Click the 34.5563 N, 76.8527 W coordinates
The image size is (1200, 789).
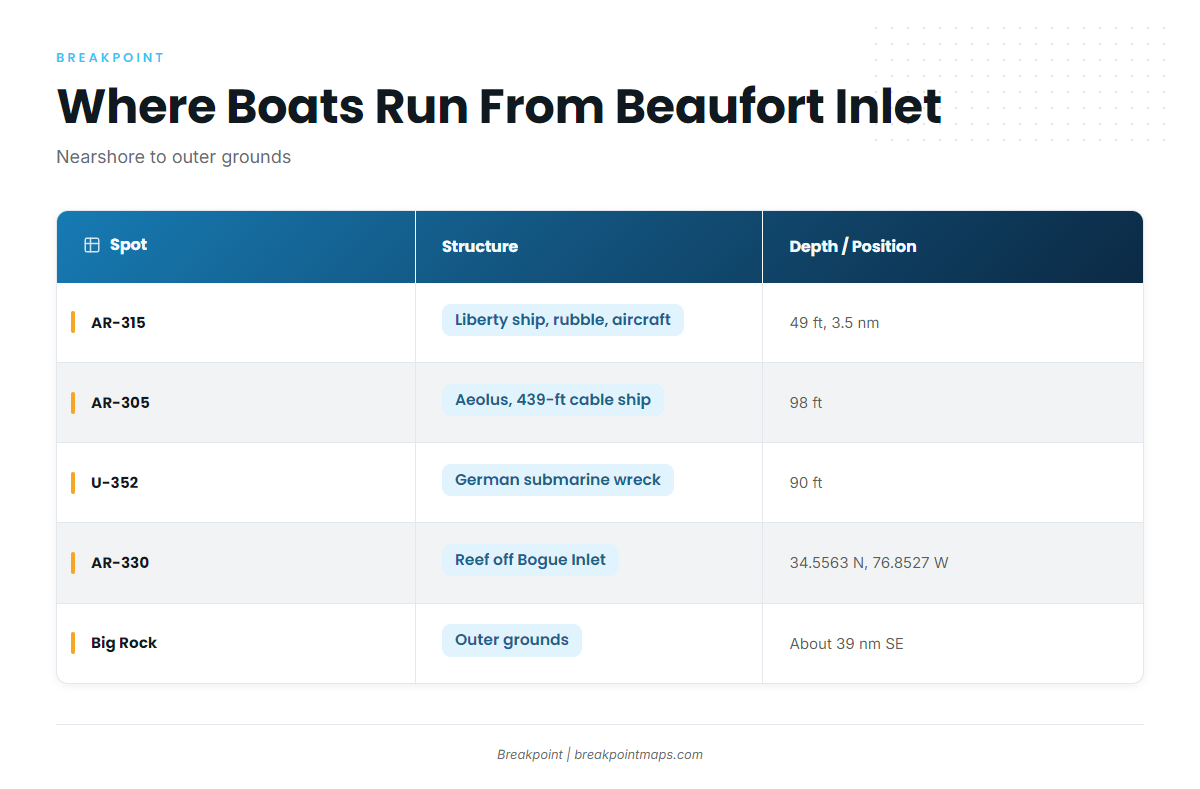coord(869,563)
